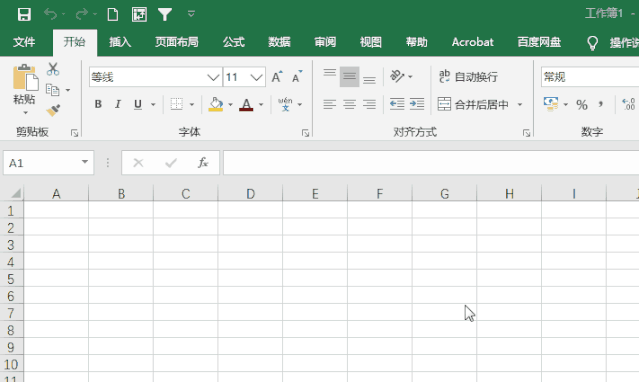Align cell text to the left
The height and width of the screenshot is (382, 639).
(330, 104)
